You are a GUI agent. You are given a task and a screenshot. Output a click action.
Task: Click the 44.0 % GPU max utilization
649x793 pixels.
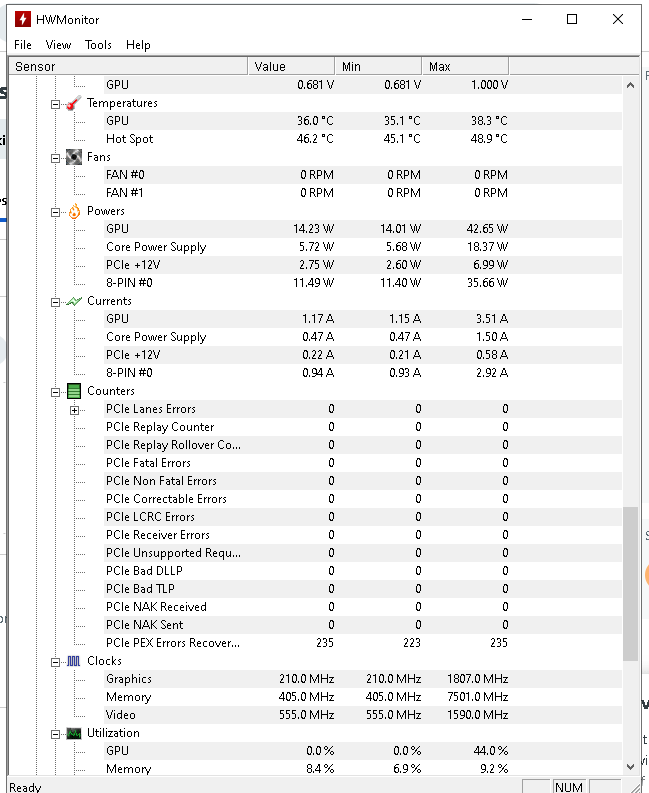(x=491, y=751)
